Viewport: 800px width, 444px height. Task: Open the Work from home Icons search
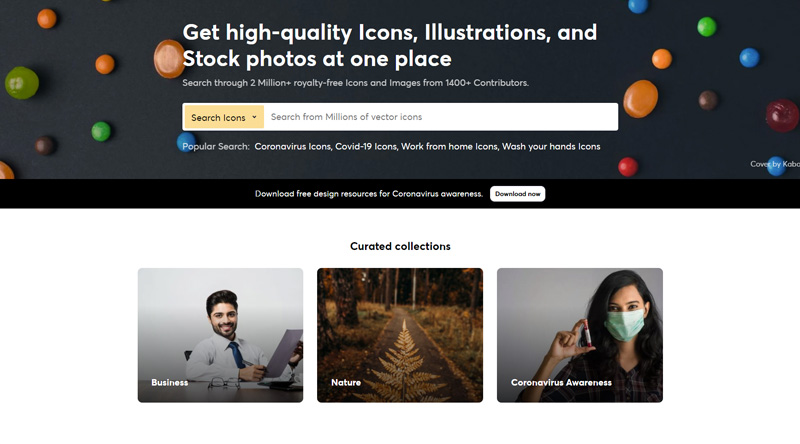(x=449, y=146)
